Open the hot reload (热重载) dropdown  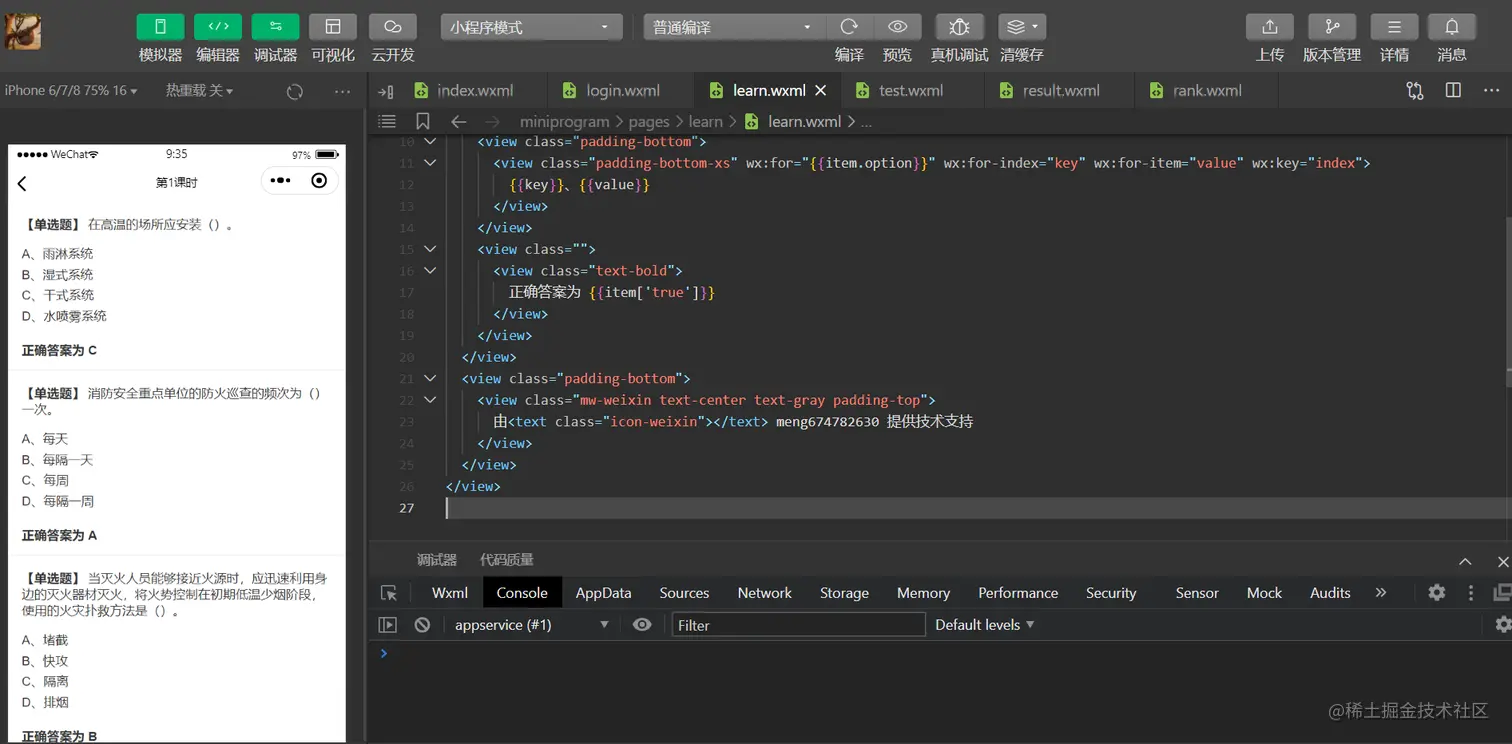199,91
